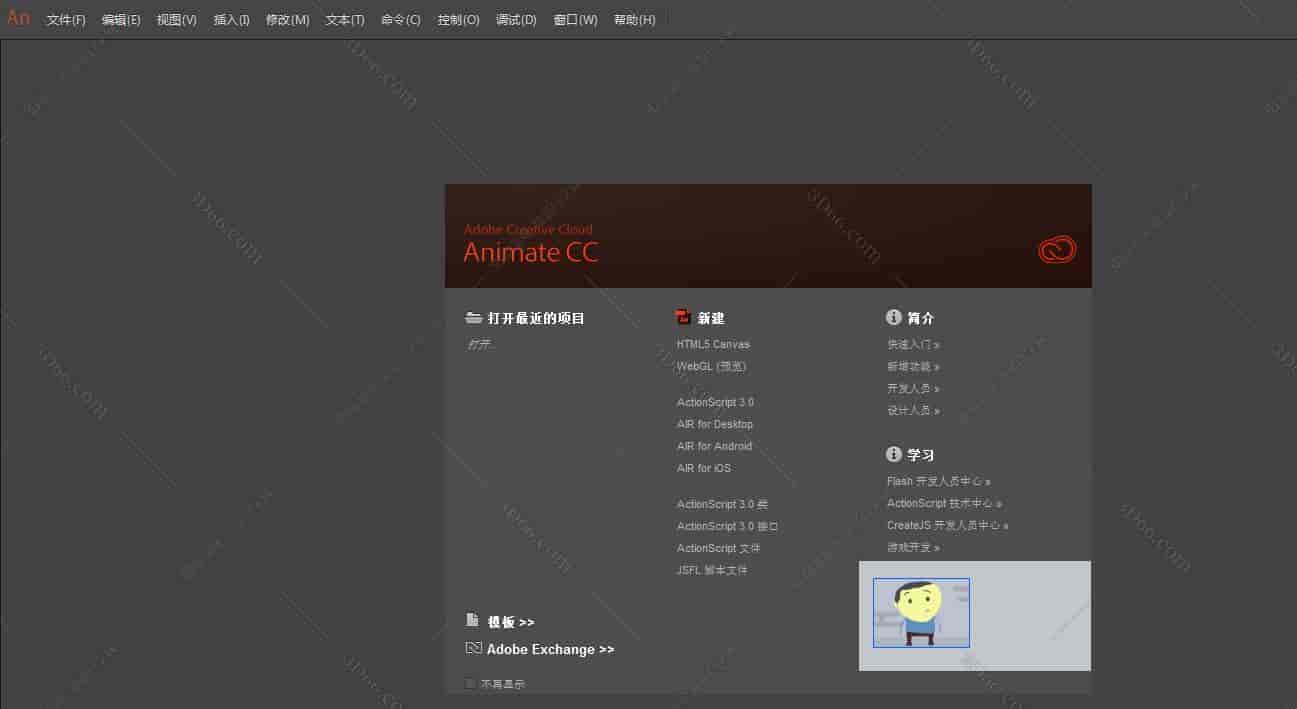Image resolution: width=1297 pixels, height=709 pixels.
Task: Click the An application icon in the menu bar
Action: pyautogui.click(x=17, y=18)
